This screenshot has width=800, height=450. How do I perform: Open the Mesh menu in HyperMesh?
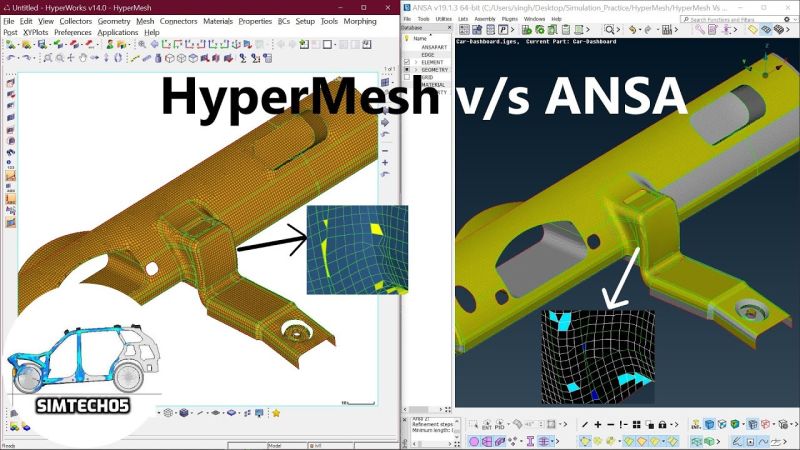(145, 21)
